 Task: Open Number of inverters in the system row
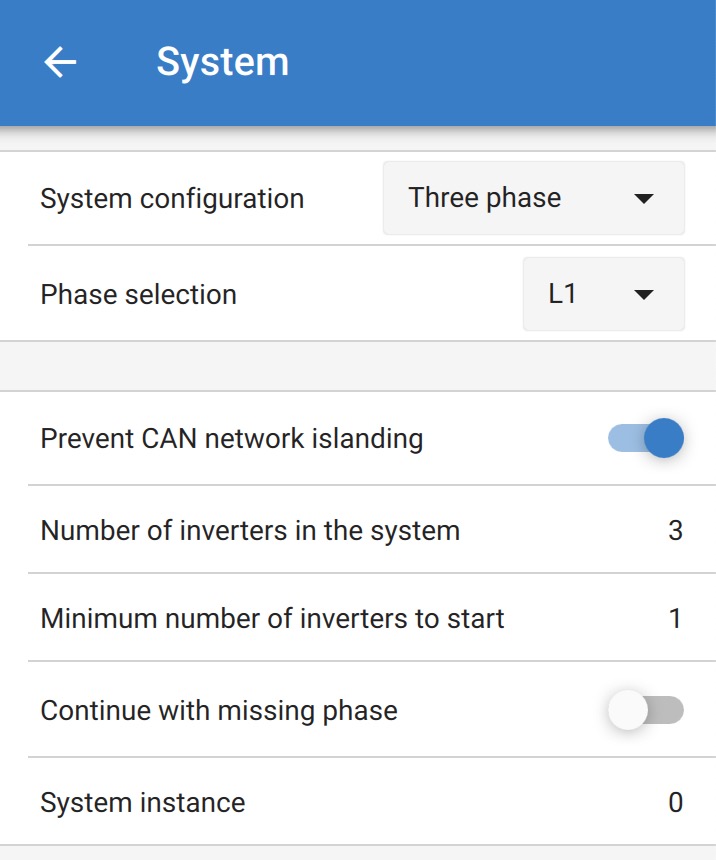250,530
